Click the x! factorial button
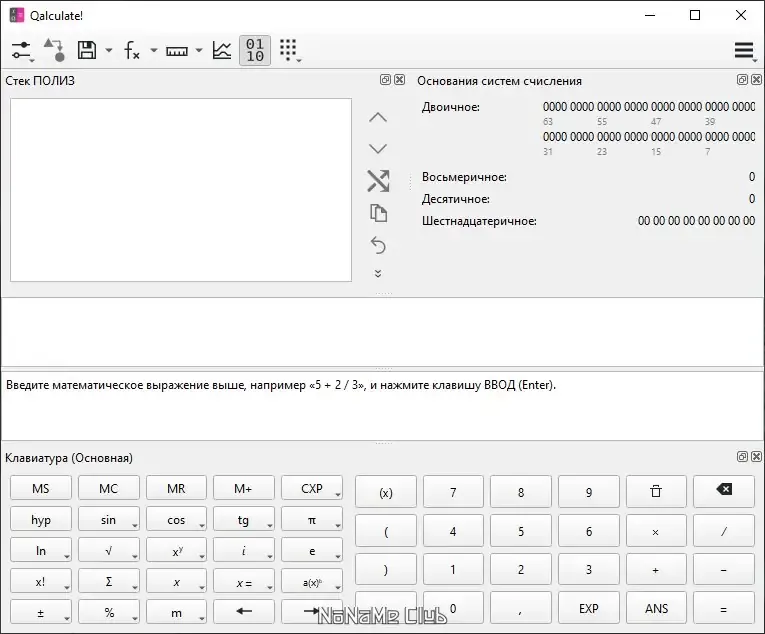 click(x=40, y=581)
